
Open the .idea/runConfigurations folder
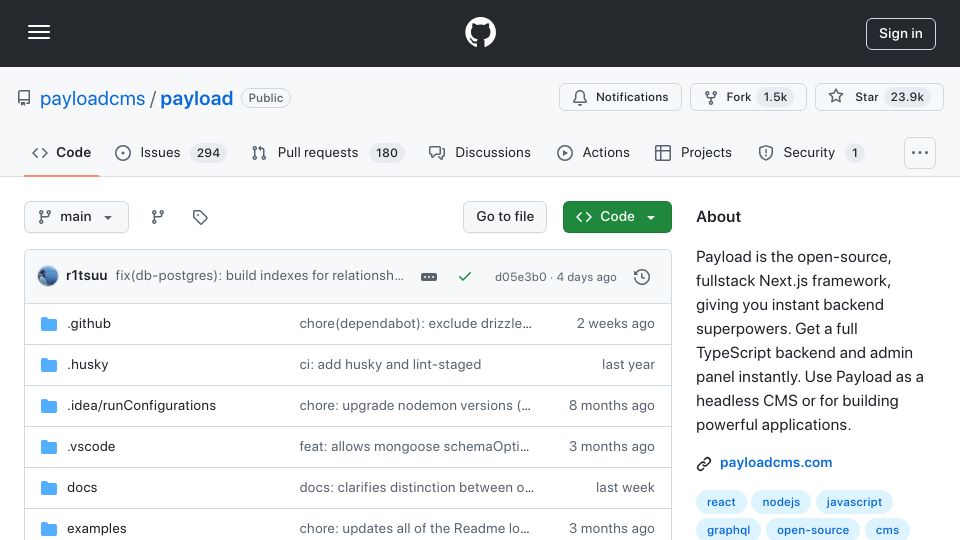pos(141,405)
